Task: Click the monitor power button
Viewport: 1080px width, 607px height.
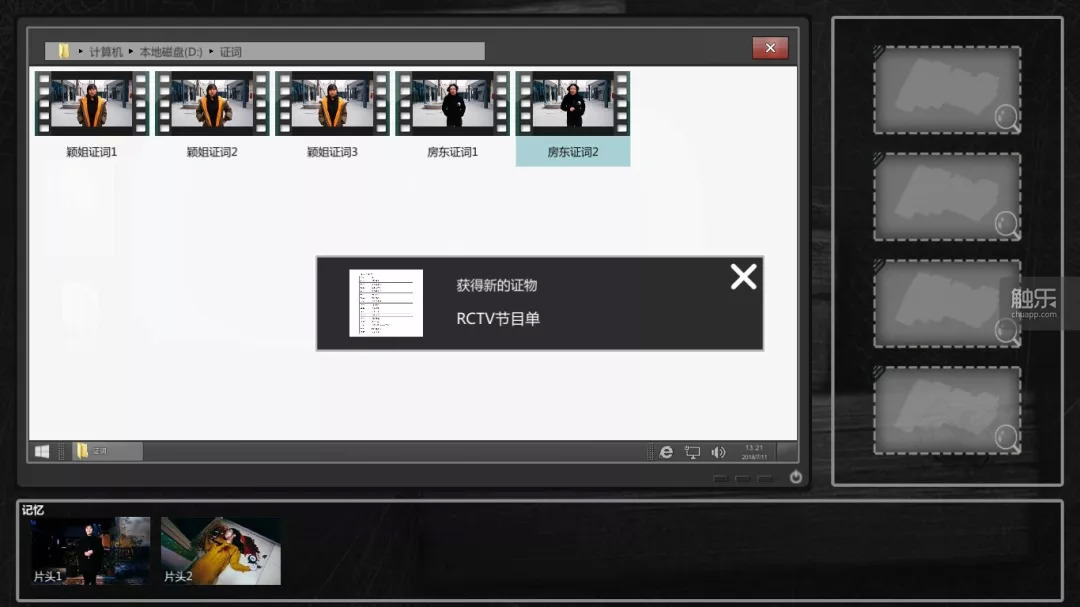Action: click(x=796, y=477)
